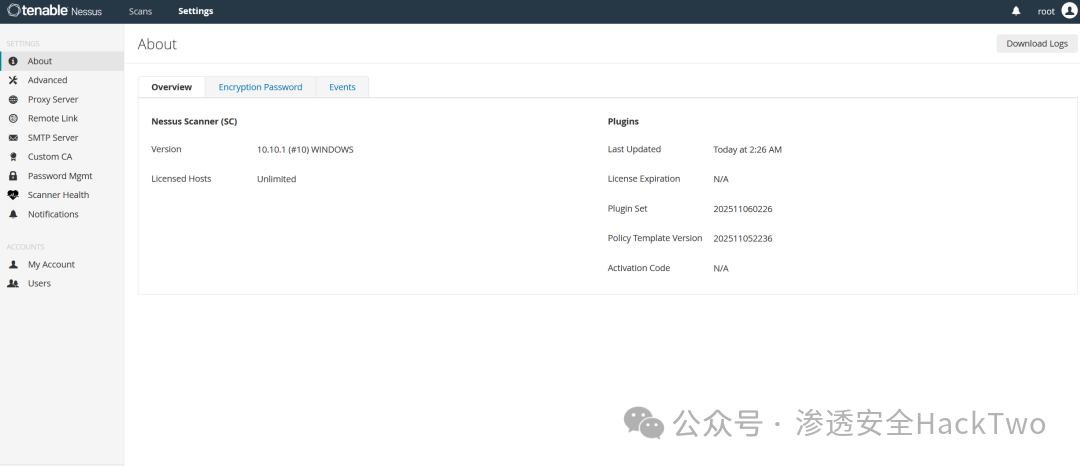
Task: Click the Last Updated value Today at 2:26 AM
Action: 747,149
